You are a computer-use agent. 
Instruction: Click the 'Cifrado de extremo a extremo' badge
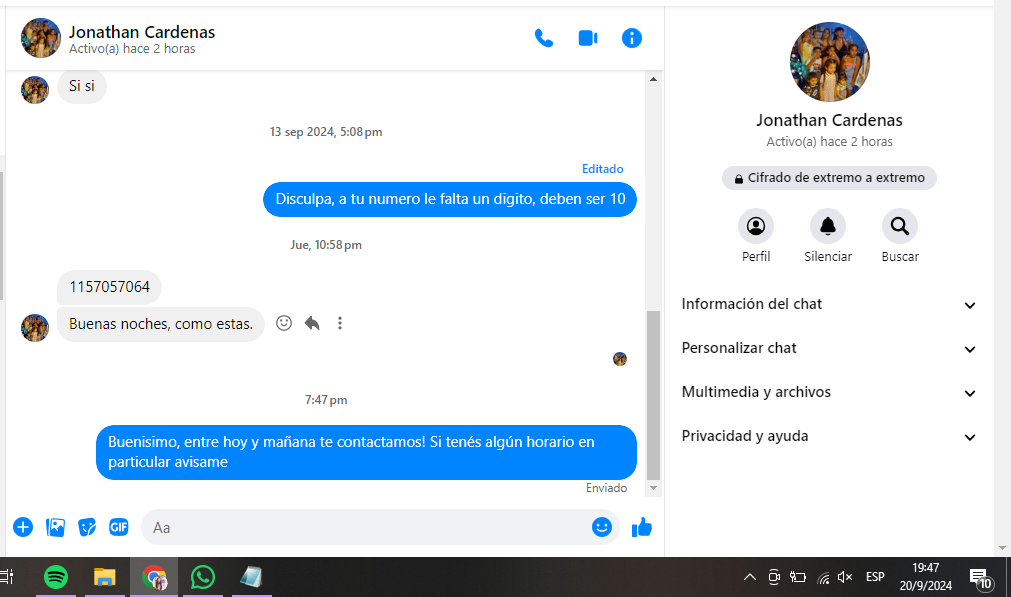pos(829,178)
